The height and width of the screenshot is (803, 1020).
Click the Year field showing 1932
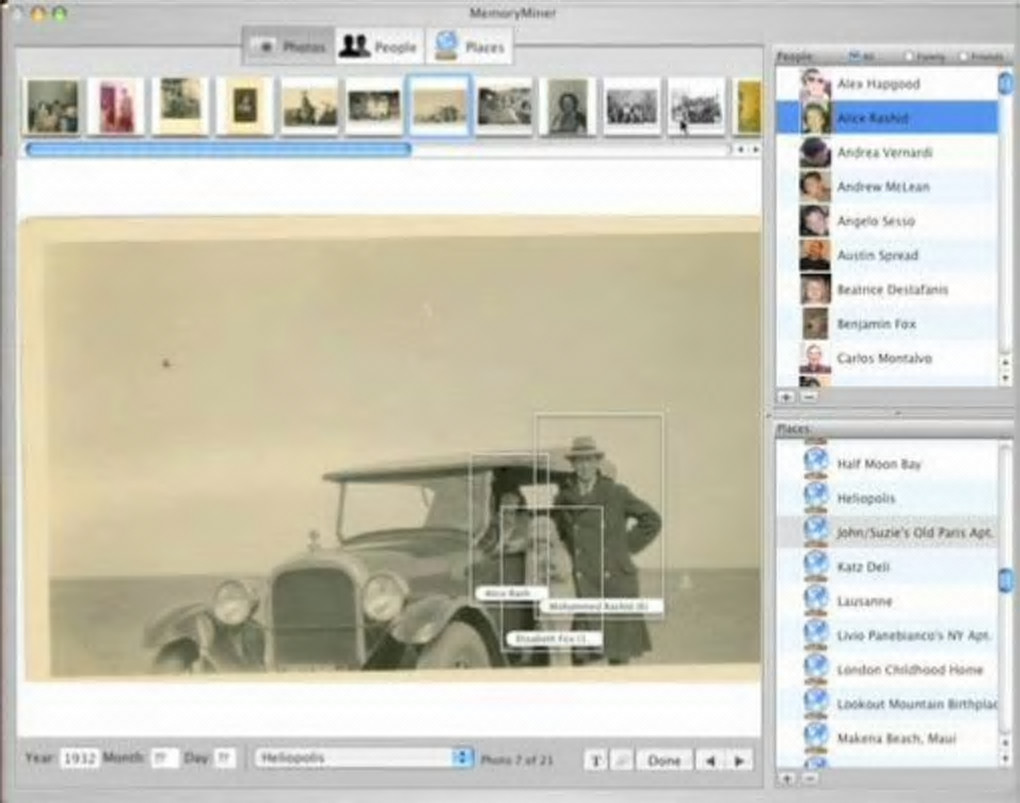(x=79, y=758)
